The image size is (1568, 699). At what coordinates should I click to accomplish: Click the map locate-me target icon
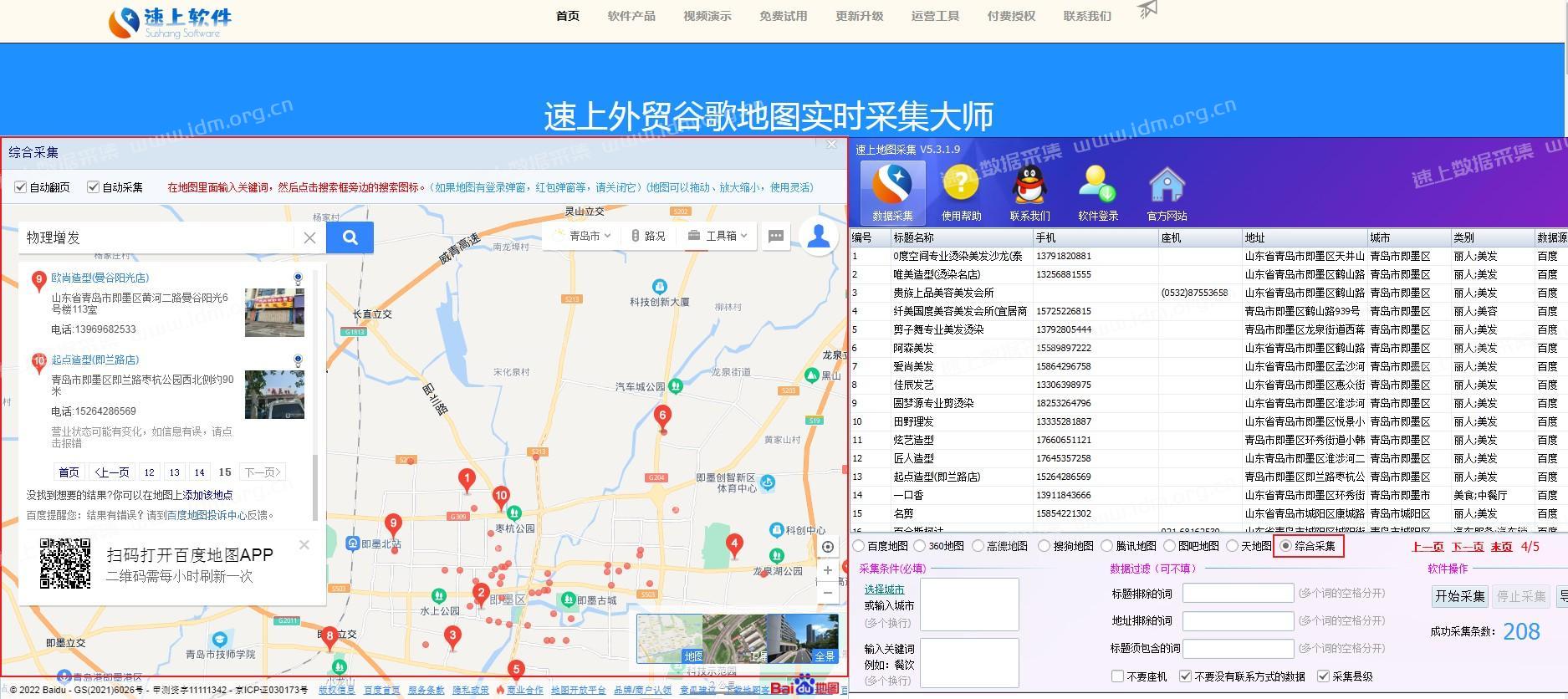point(828,547)
